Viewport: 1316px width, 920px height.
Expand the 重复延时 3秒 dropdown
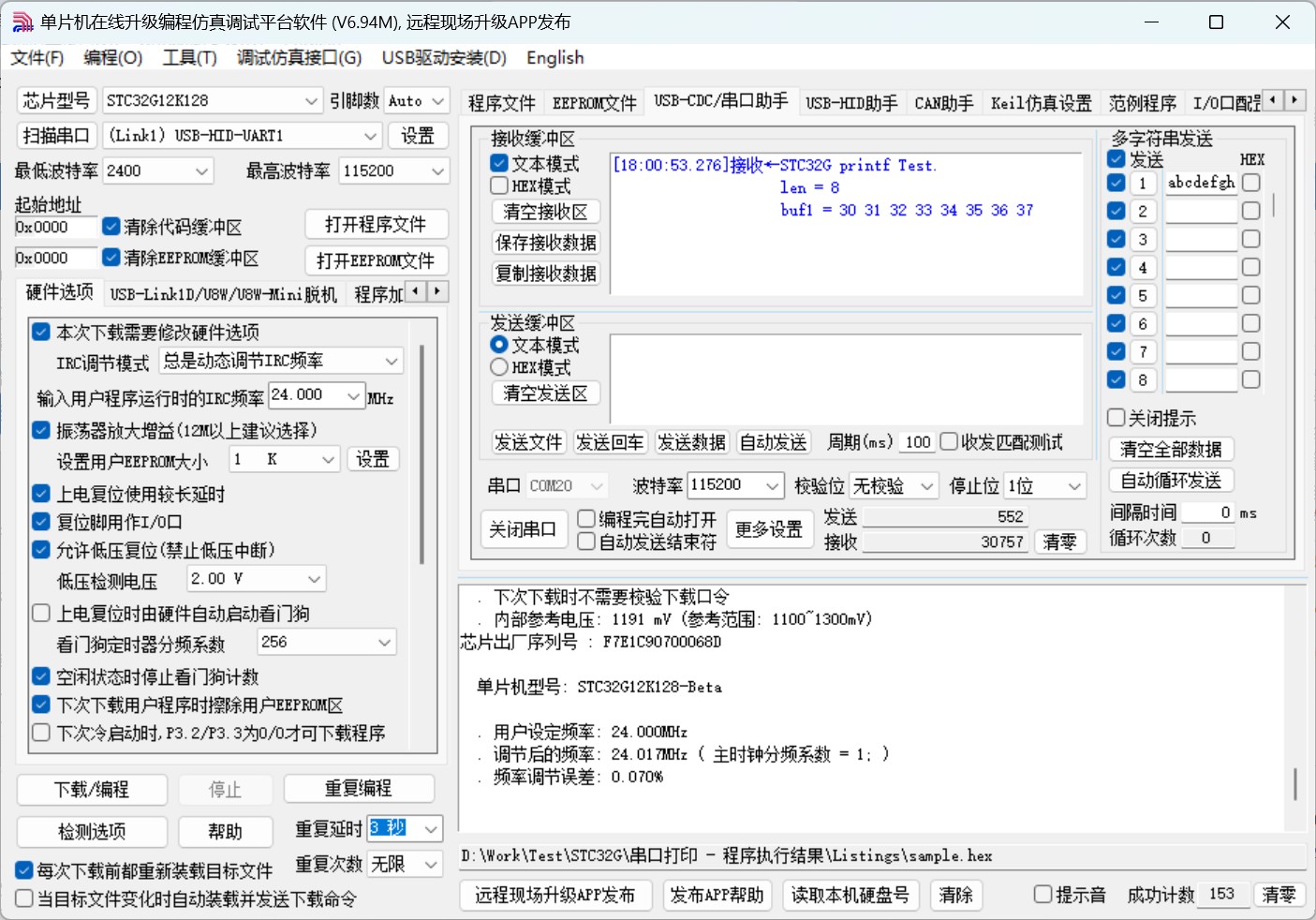point(431,829)
